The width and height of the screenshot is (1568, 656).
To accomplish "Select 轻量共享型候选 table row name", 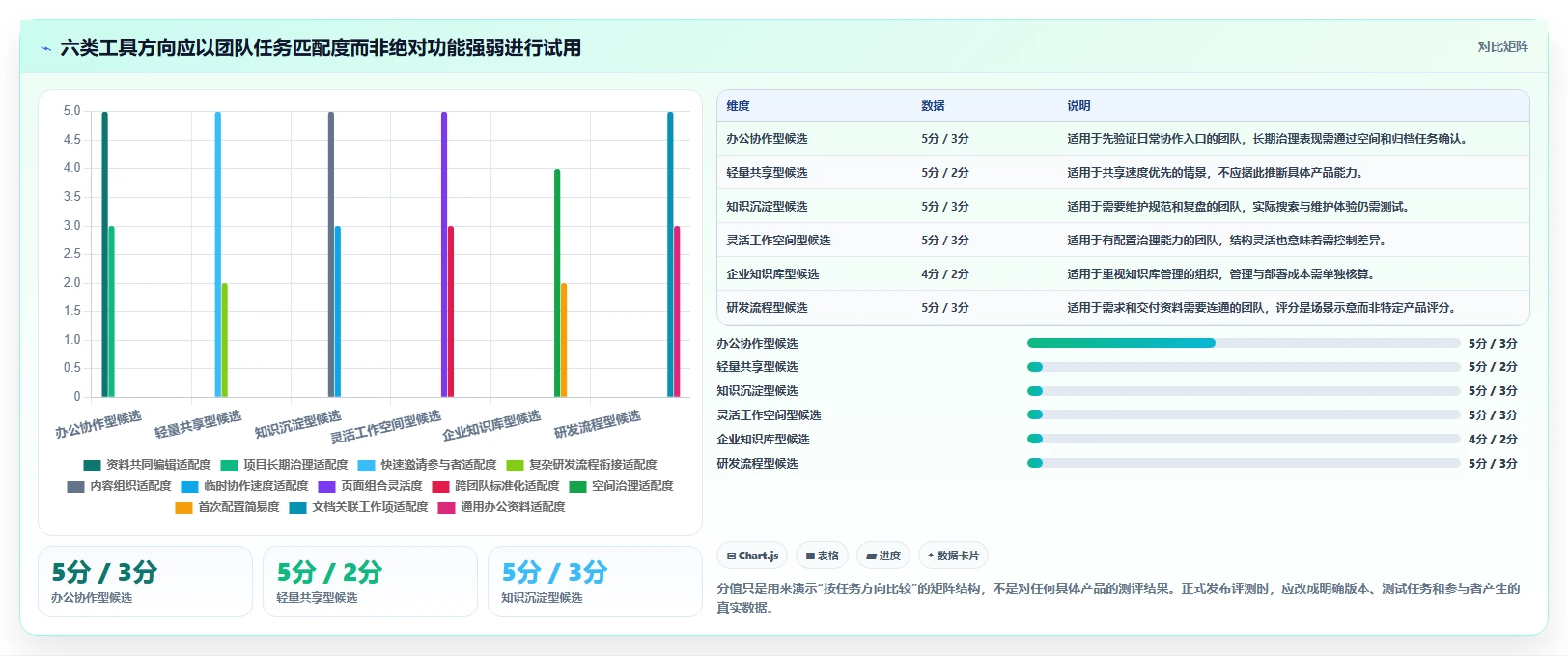I will click(x=767, y=173).
